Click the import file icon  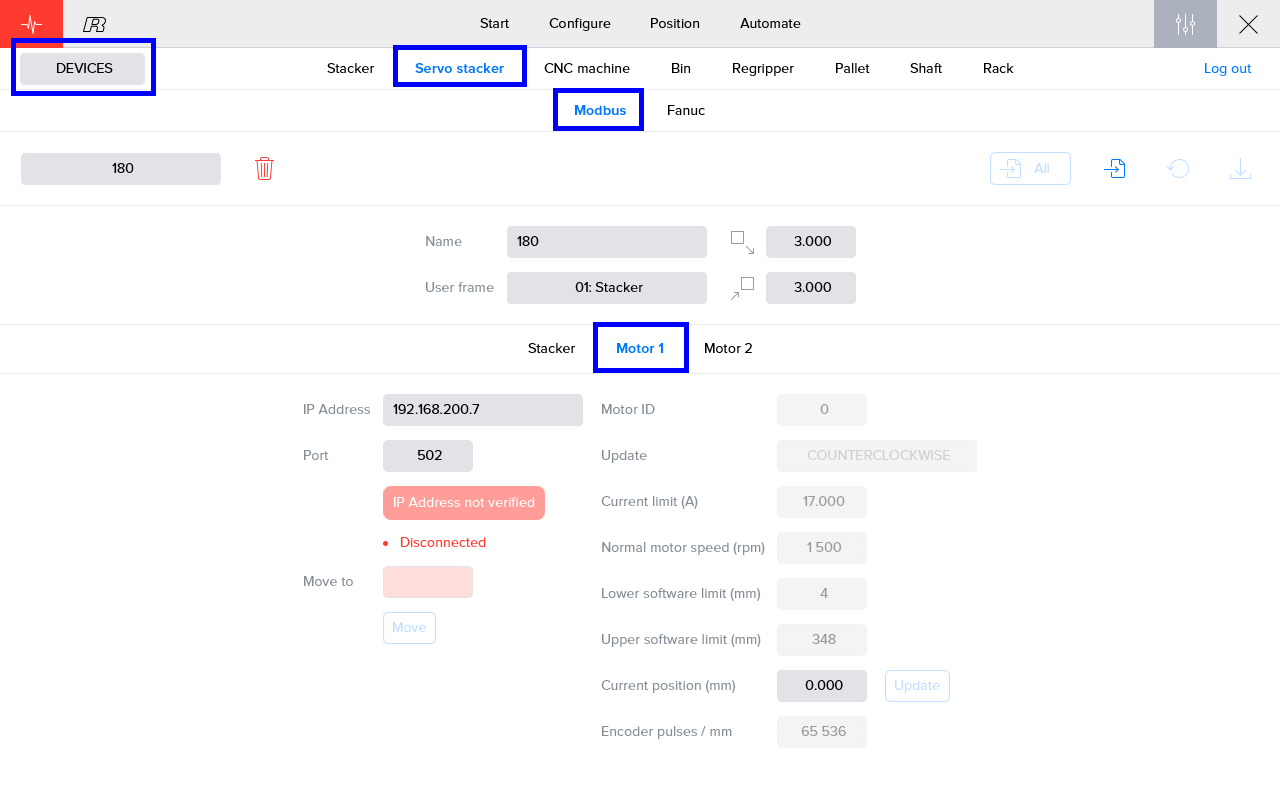[1115, 168]
